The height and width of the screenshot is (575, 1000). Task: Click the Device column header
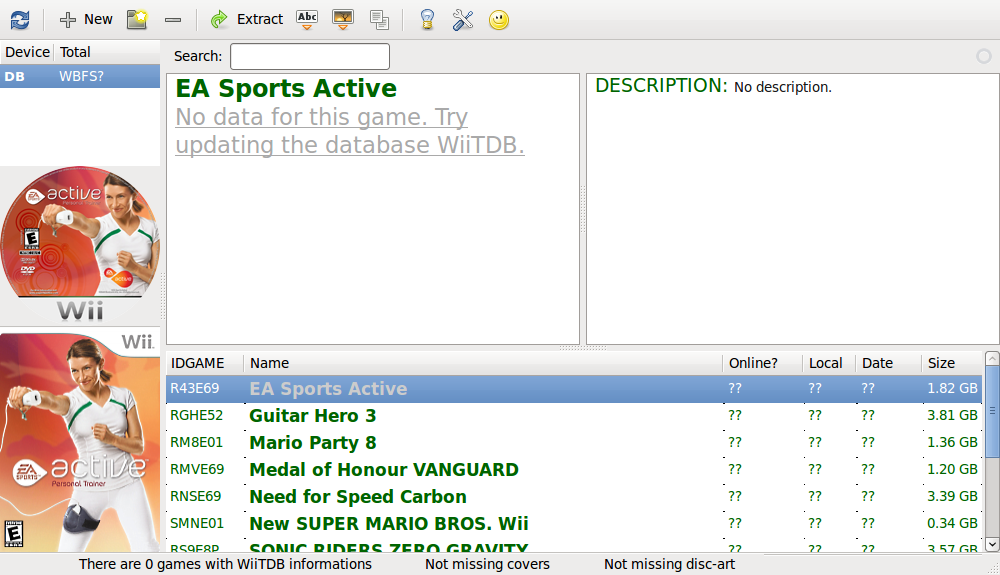click(27, 52)
